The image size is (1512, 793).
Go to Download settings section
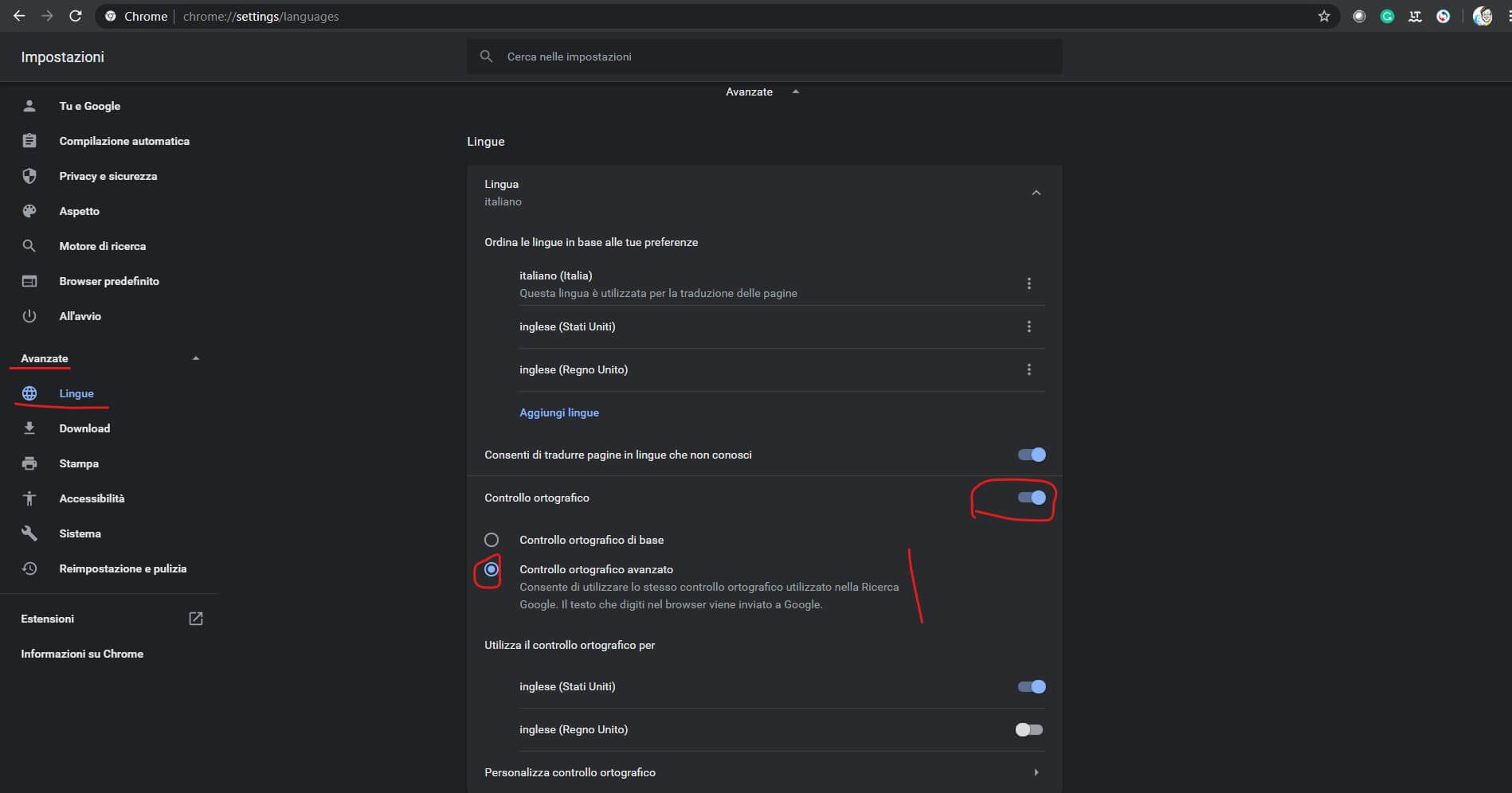pyautogui.click(x=84, y=428)
